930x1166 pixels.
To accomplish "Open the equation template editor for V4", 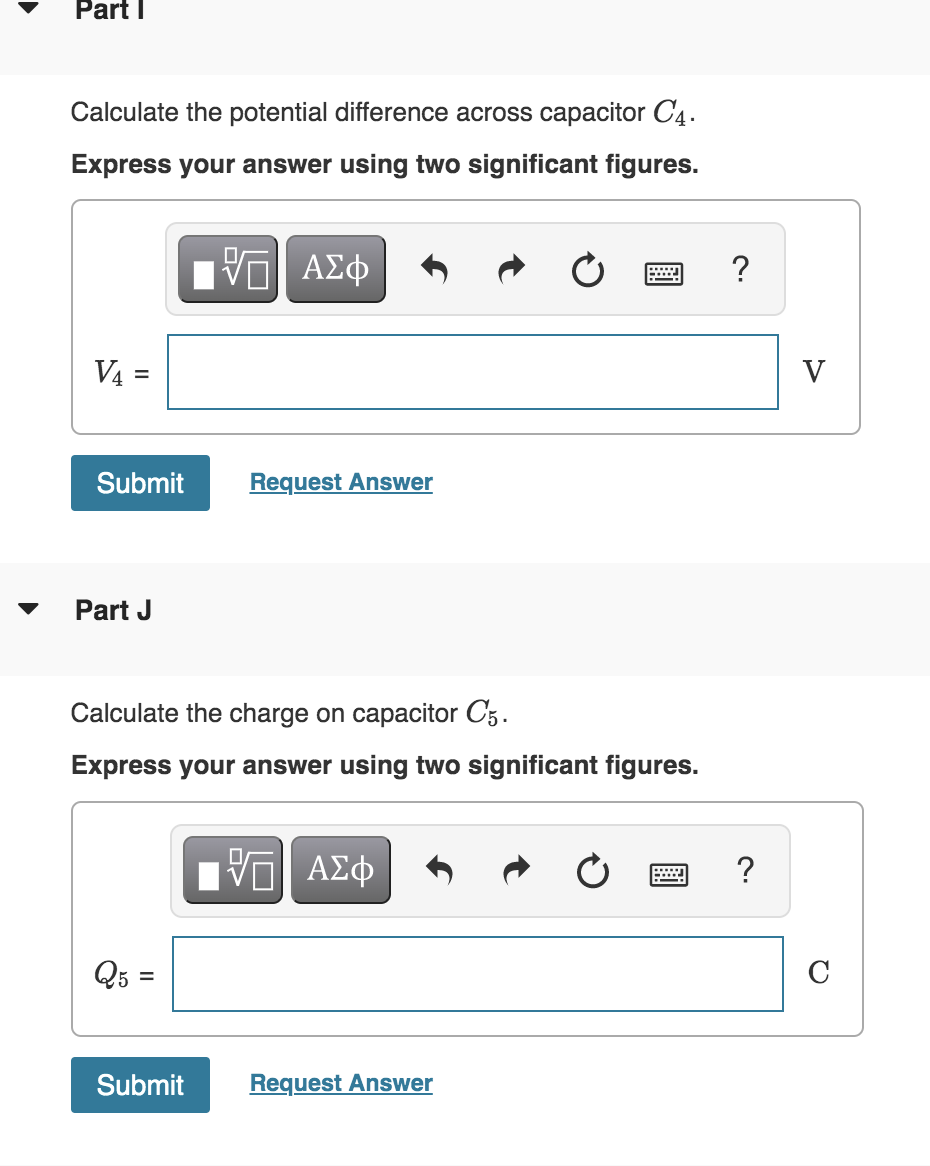I will point(227,268).
